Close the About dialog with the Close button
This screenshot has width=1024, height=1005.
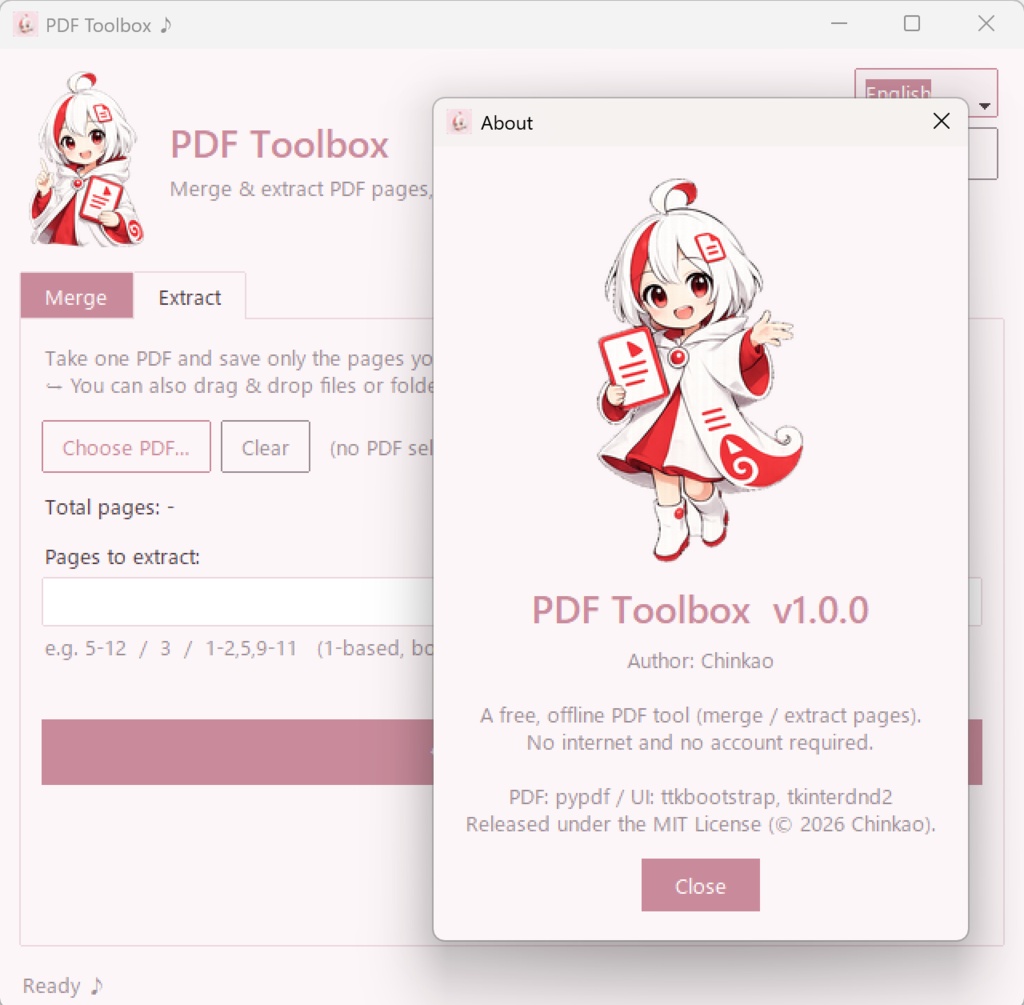[700, 885]
